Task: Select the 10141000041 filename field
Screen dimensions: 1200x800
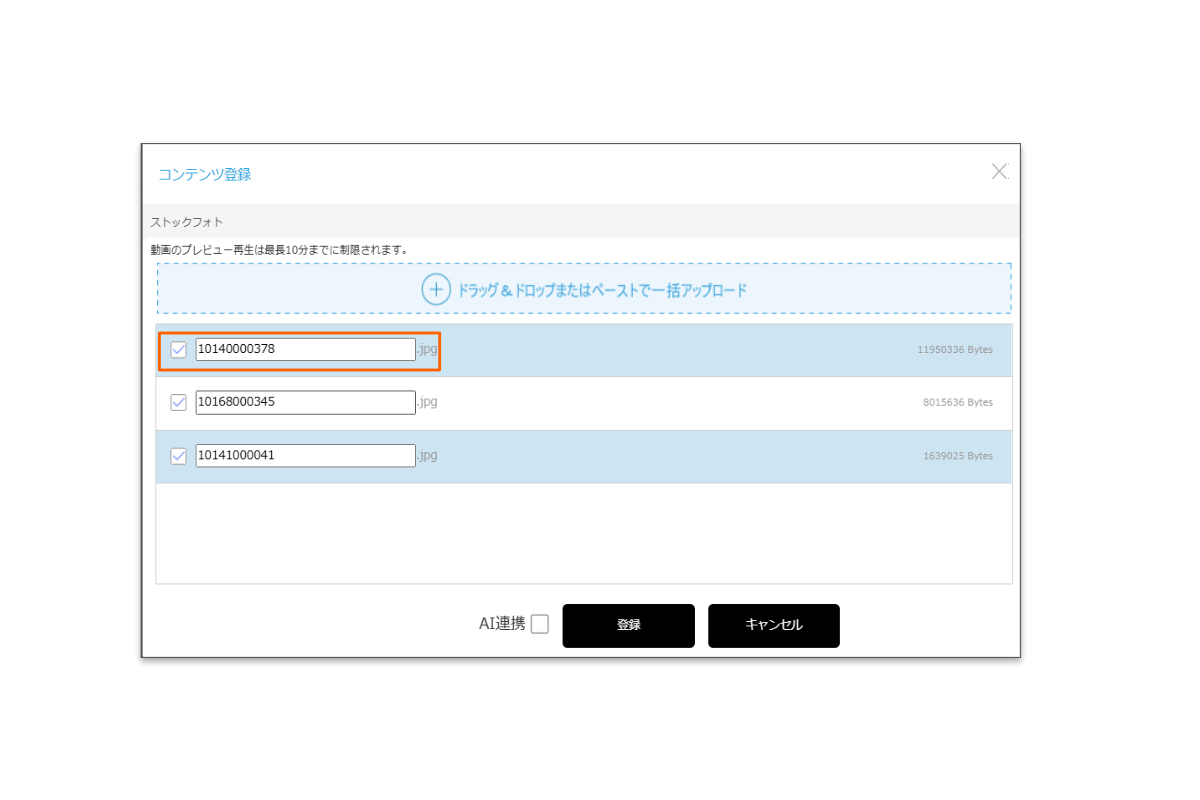Action: pos(305,455)
